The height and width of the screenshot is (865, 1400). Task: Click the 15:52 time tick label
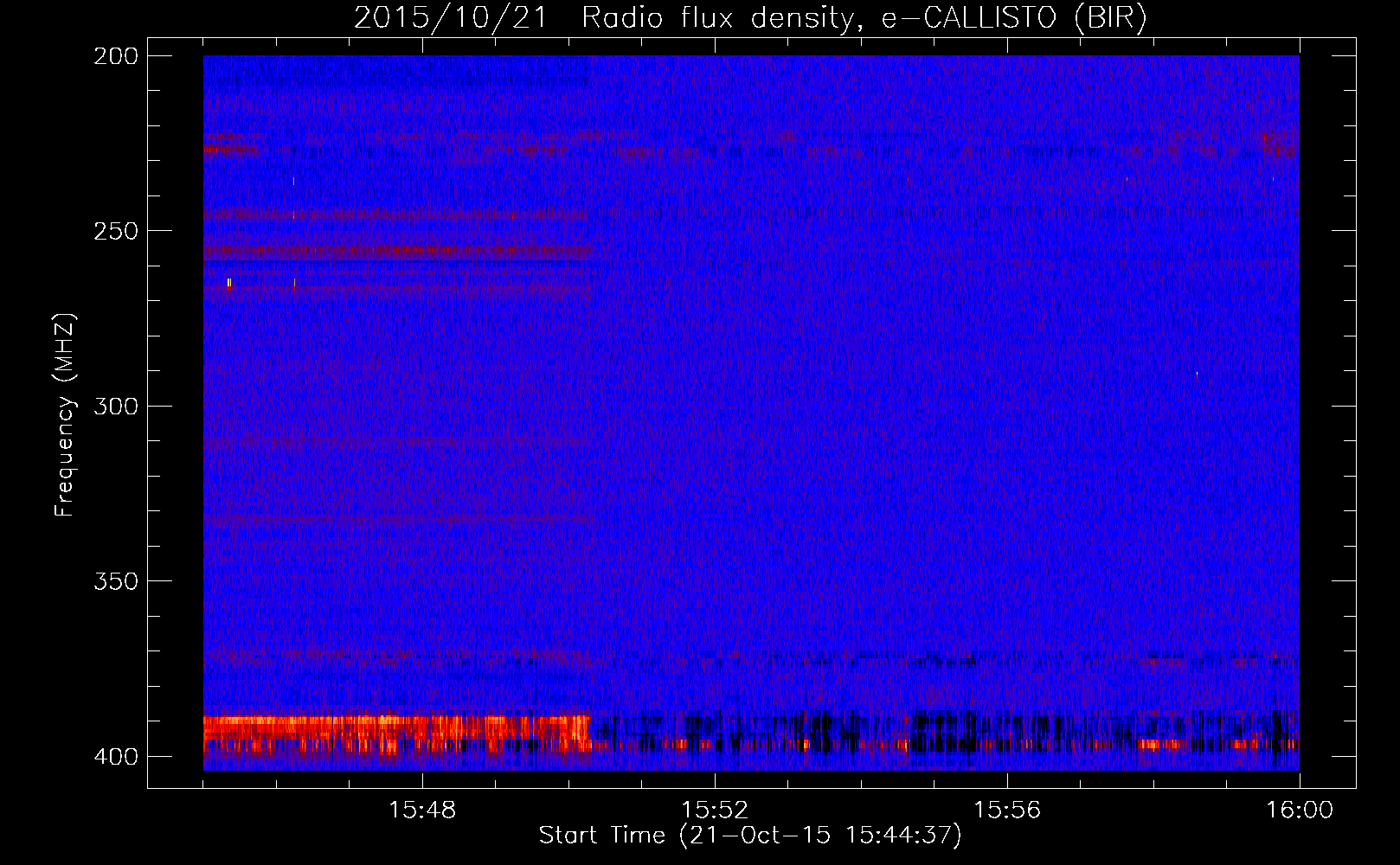(x=715, y=811)
